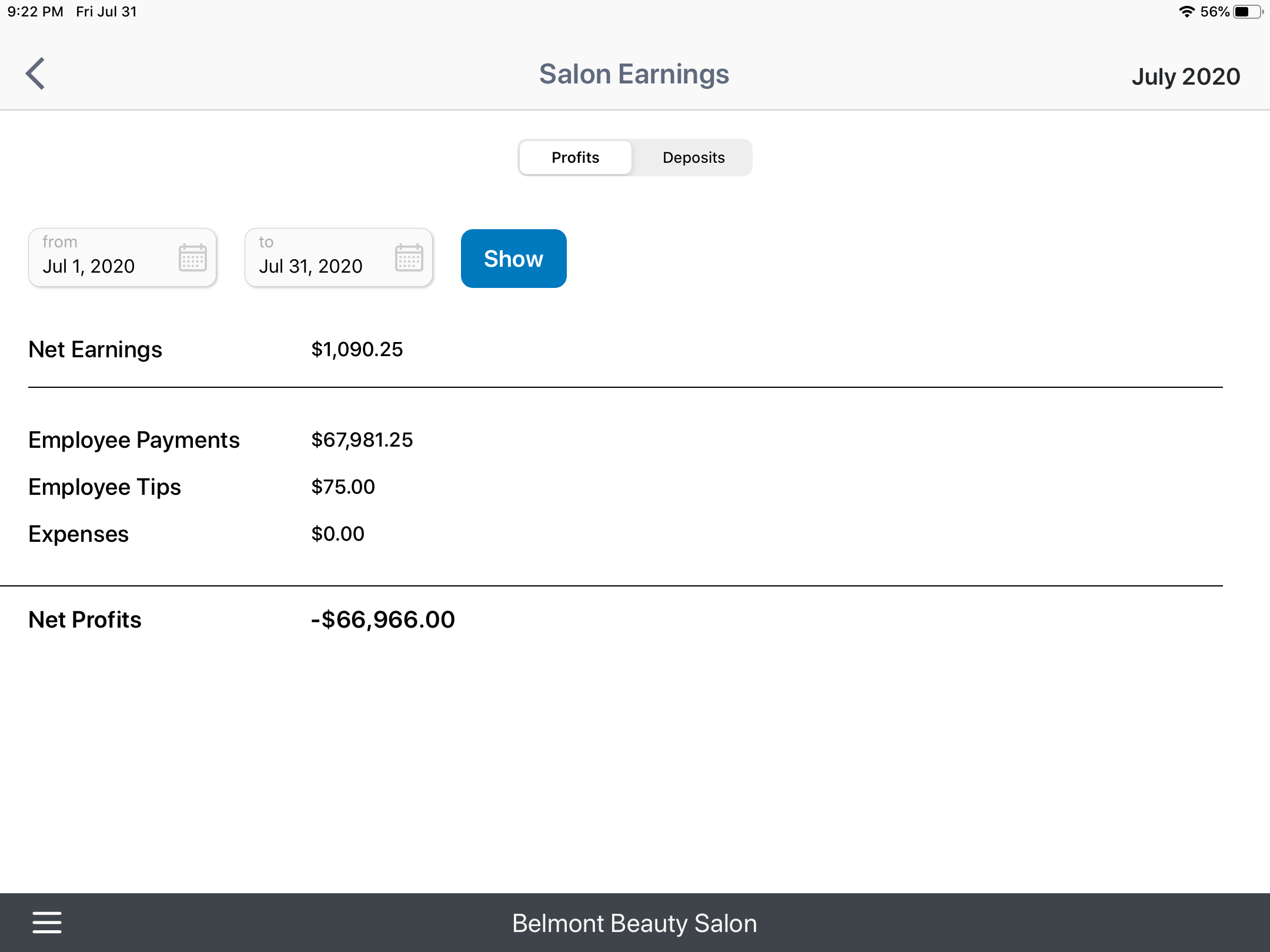This screenshot has width=1270, height=952.
Task: Tap the status bar clock 9:22 PM
Action: 35,12
